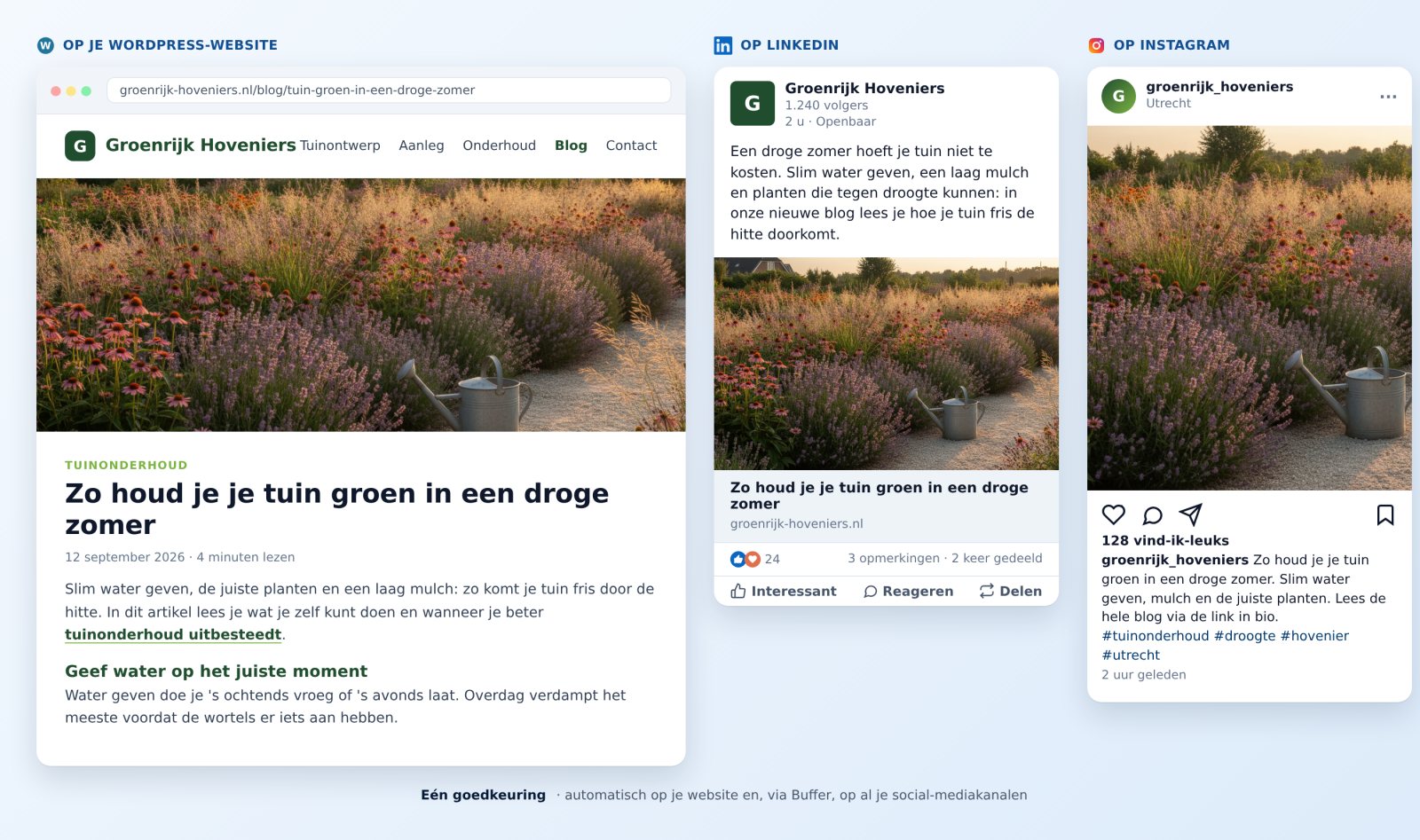Open the #hovenier hashtag
The height and width of the screenshot is (840, 1420).
1314,636
